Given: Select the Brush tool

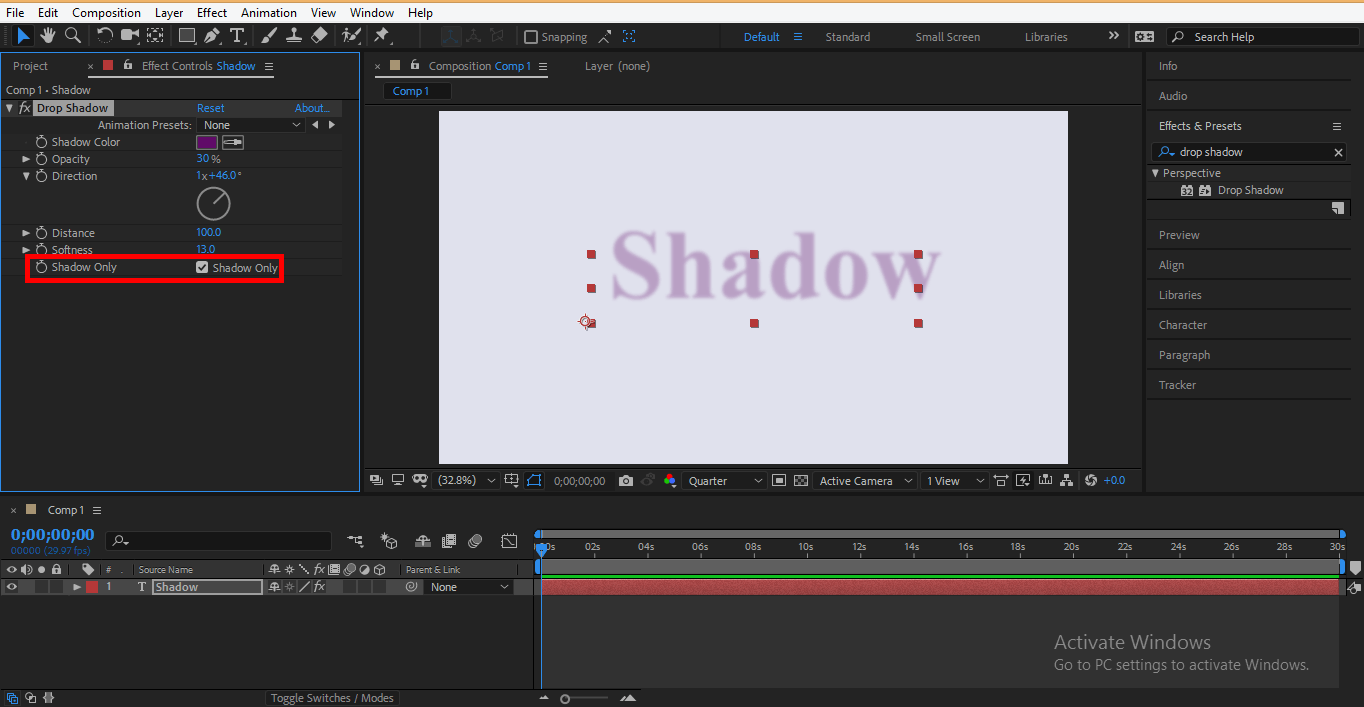Looking at the screenshot, I should [268, 36].
